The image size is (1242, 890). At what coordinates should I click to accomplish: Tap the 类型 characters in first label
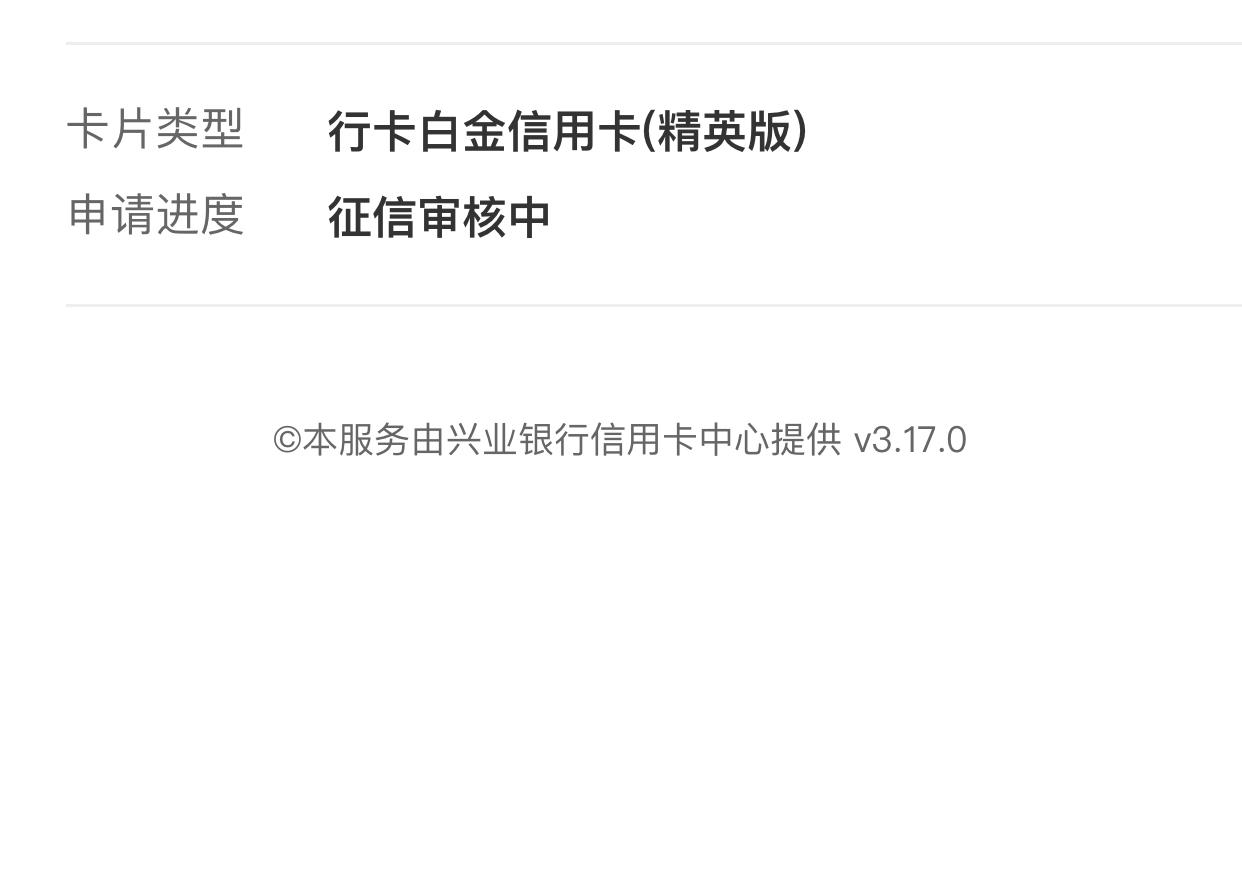(200, 130)
